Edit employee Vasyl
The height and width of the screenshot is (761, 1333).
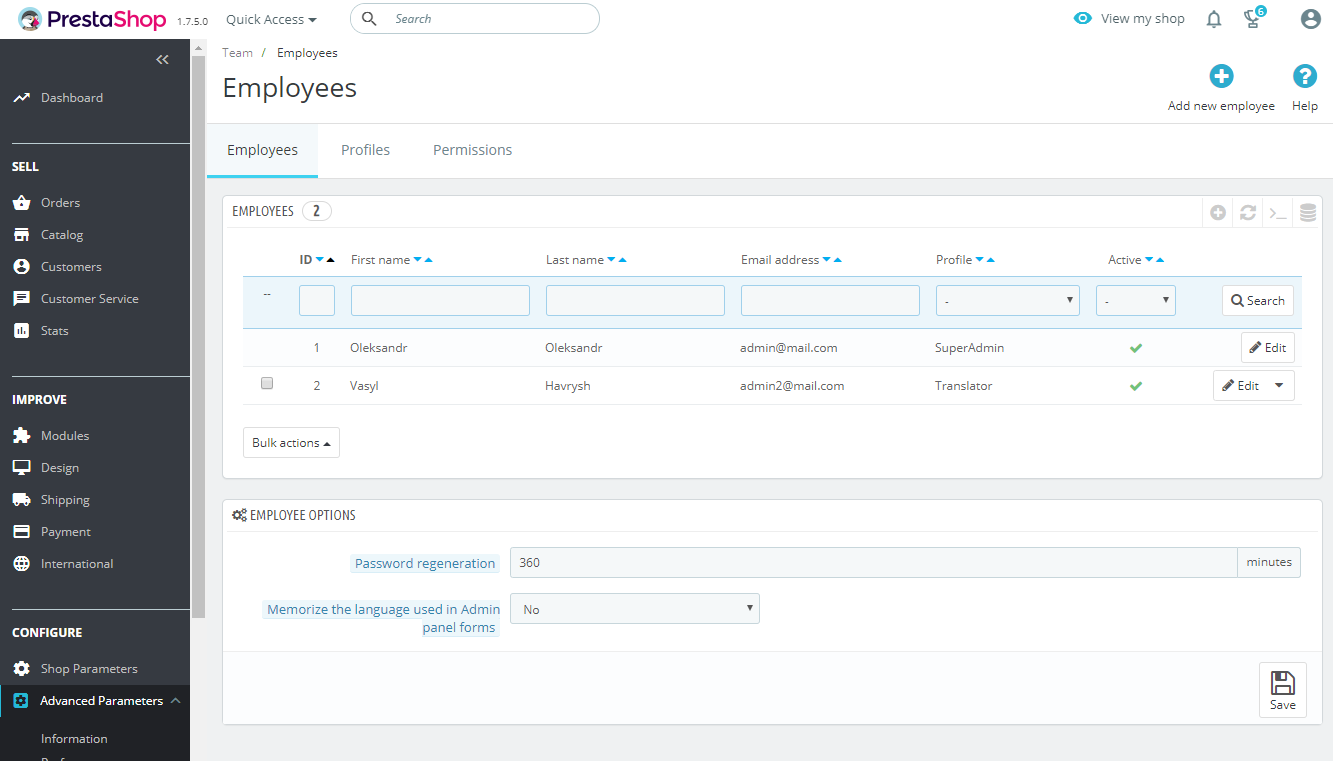click(1240, 386)
